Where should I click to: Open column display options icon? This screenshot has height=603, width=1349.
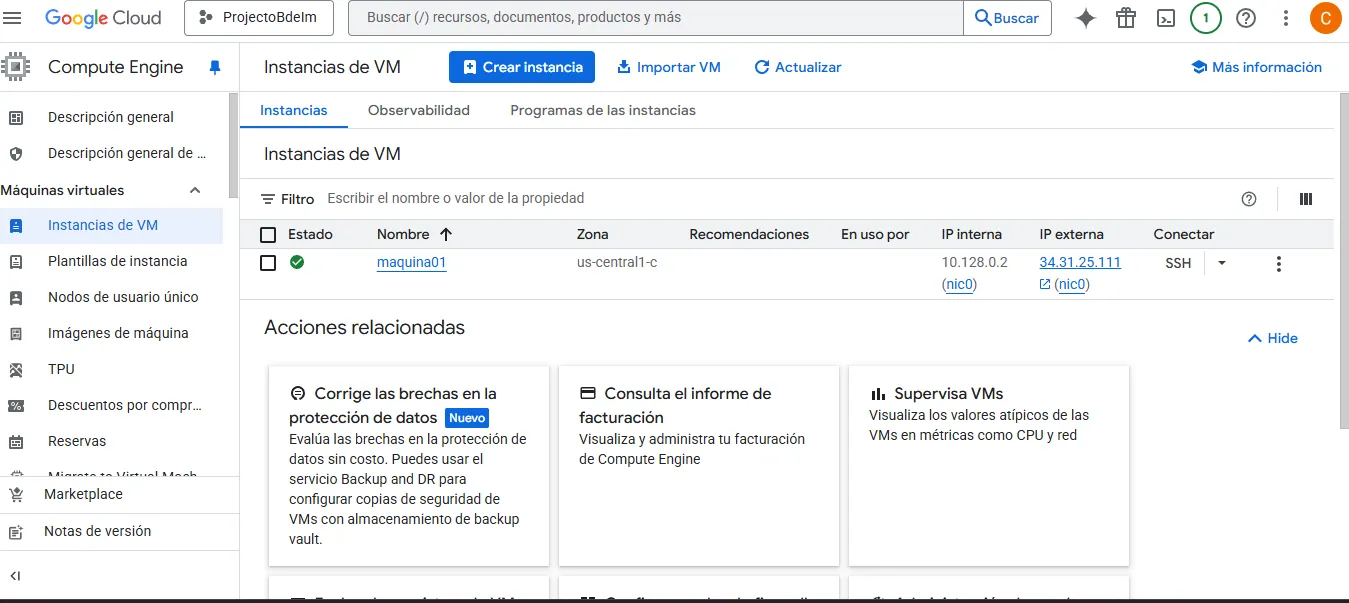[x=1306, y=199]
